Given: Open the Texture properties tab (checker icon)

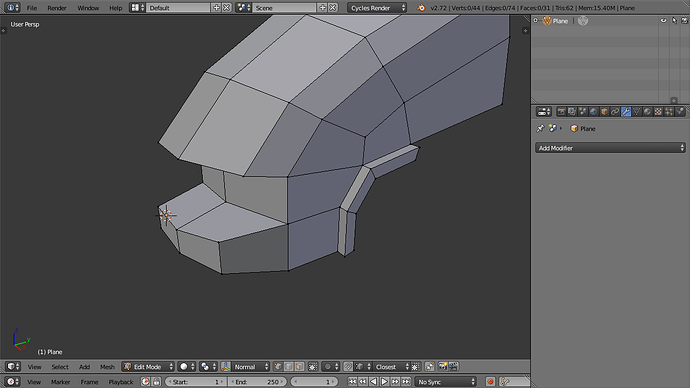Looking at the screenshot, I should pyautogui.click(x=658, y=112).
